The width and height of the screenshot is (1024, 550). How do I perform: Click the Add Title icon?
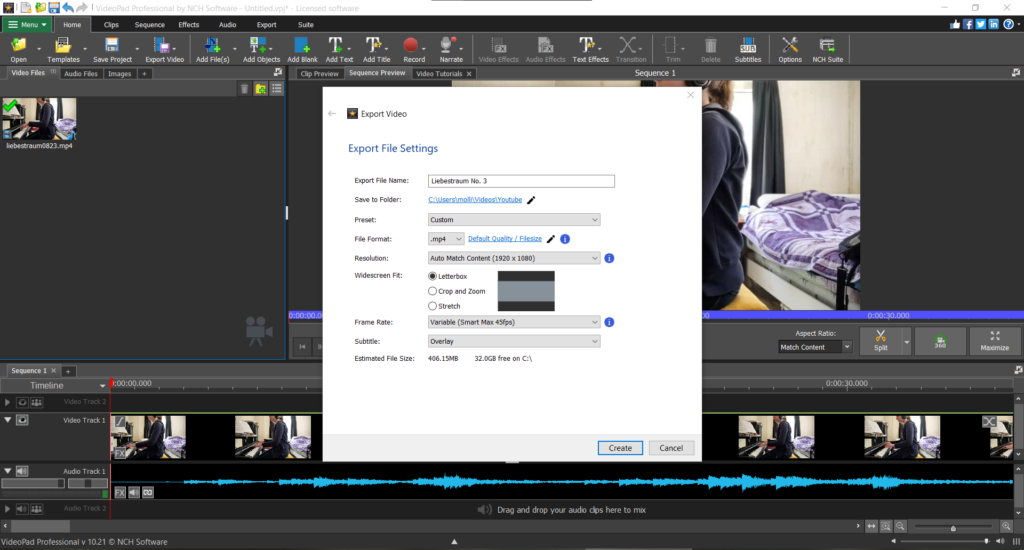pos(377,48)
